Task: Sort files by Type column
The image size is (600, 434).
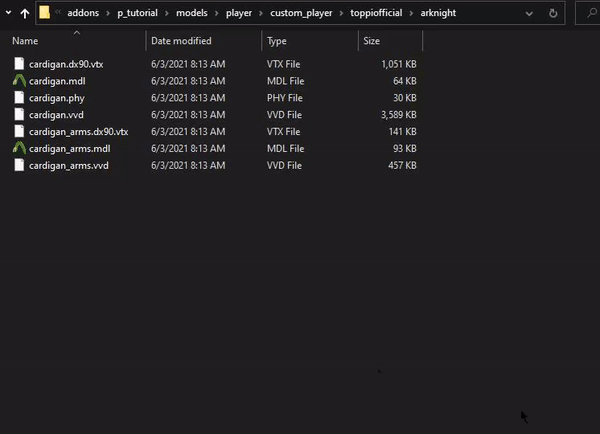Action: coord(277,41)
